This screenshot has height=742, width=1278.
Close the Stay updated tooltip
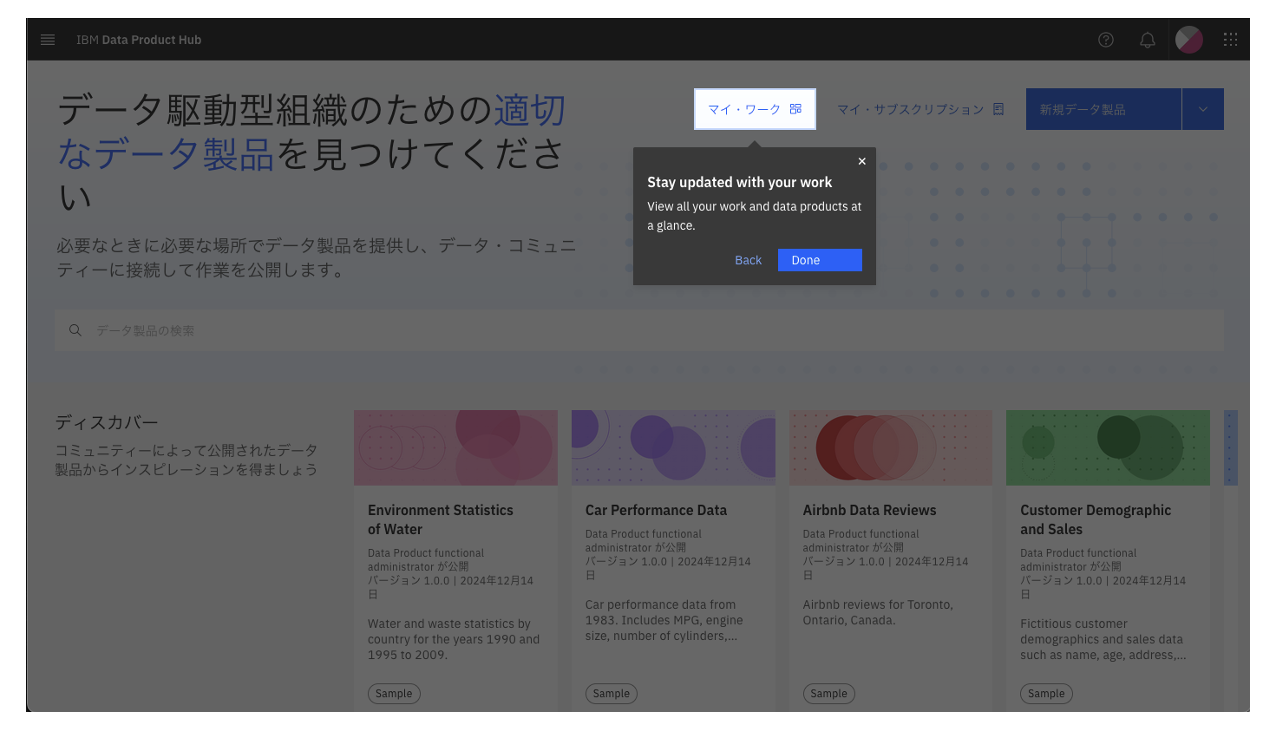pos(861,161)
